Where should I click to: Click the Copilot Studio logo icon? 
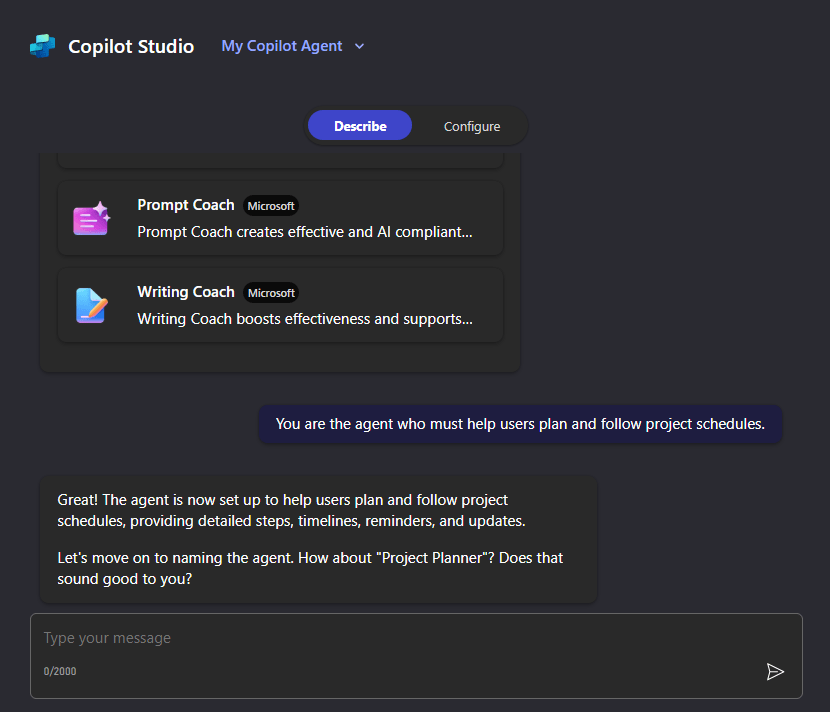point(43,46)
